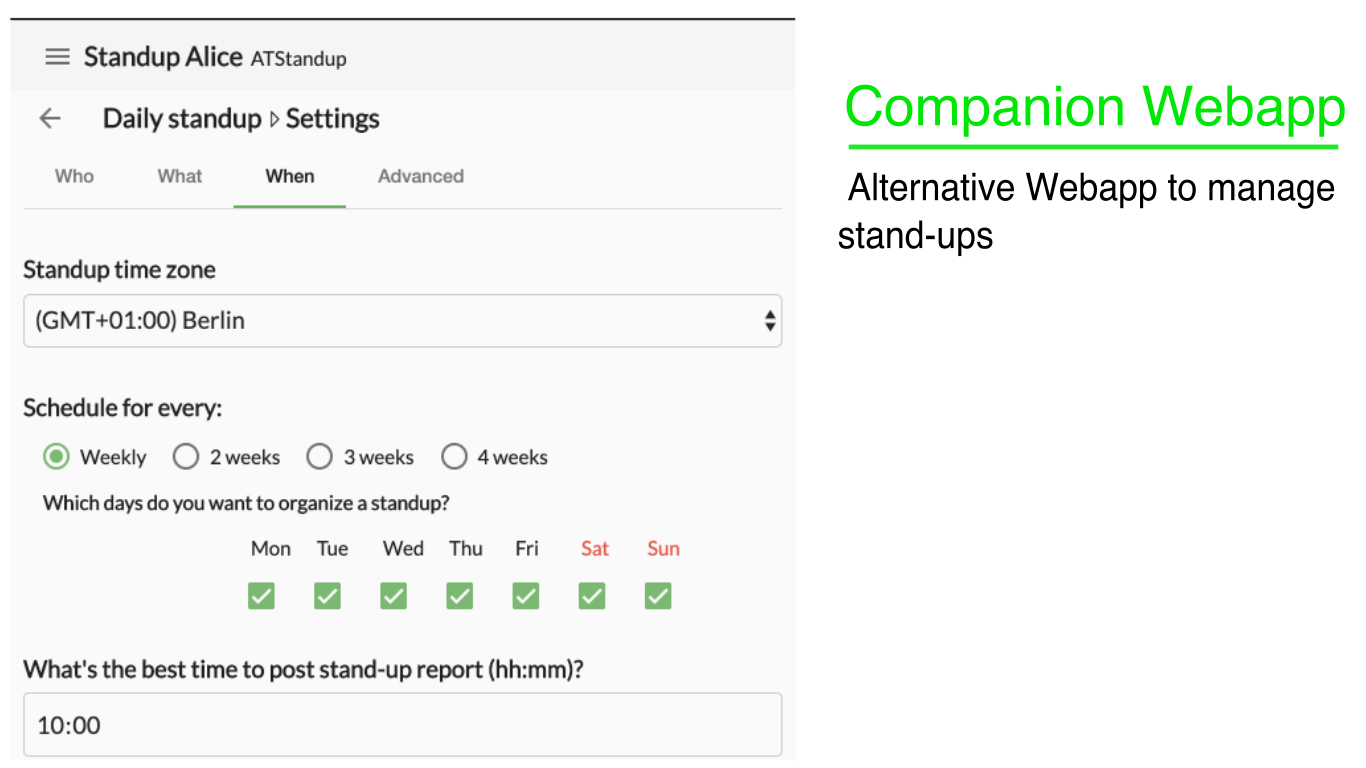Click the stand-up report time field

[x=402, y=725]
